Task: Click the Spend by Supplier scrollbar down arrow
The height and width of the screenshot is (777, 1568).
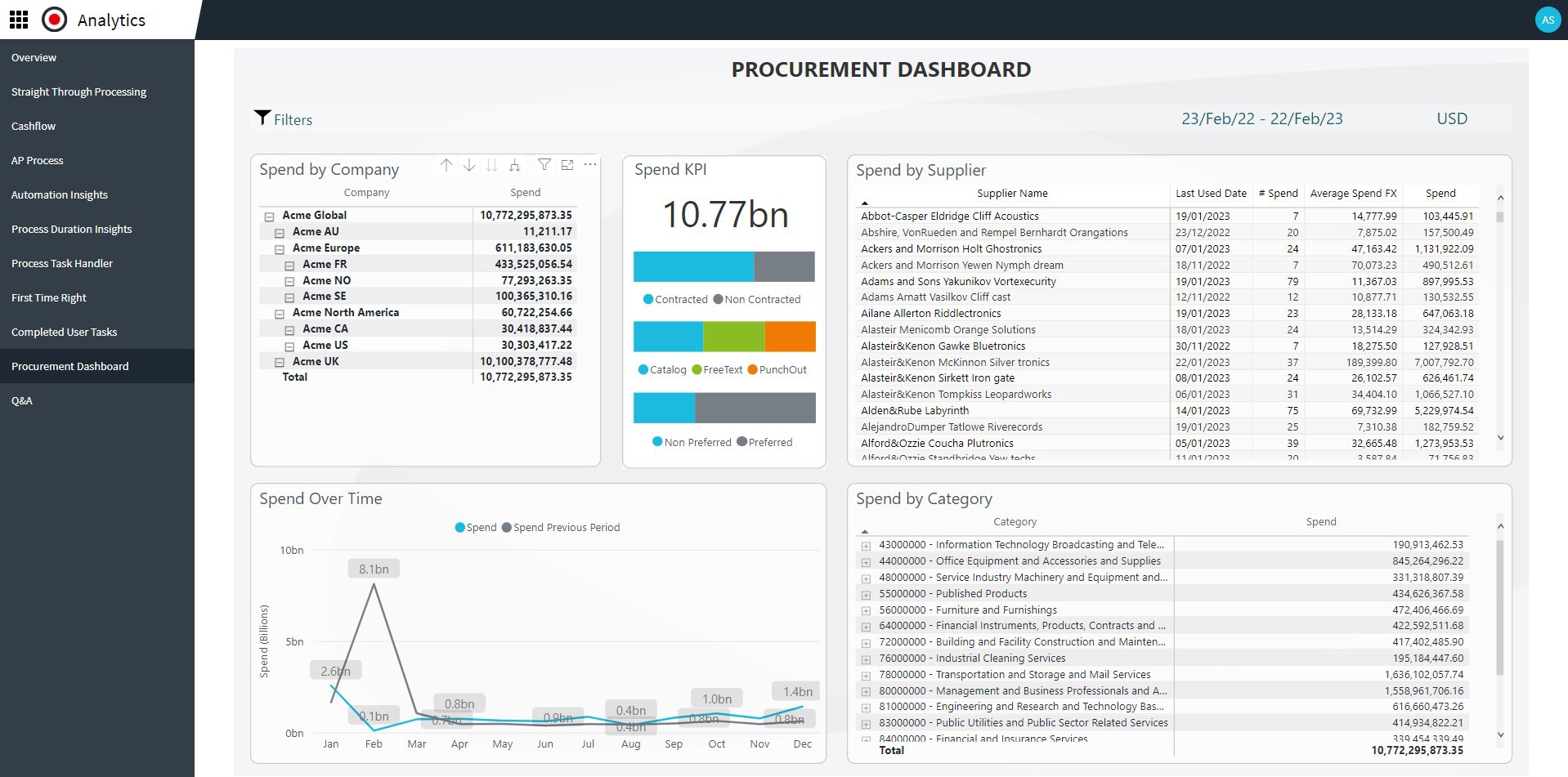Action: click(1500, 438)
